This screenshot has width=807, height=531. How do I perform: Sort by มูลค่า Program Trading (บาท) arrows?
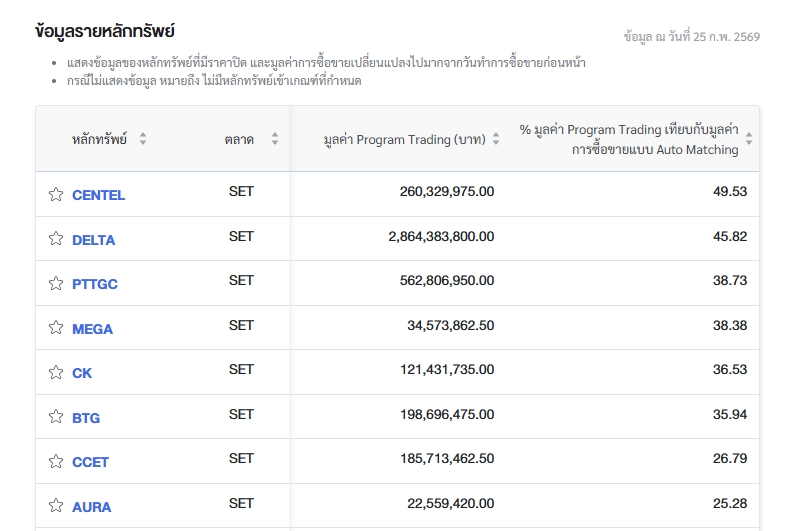click(496, 139)
